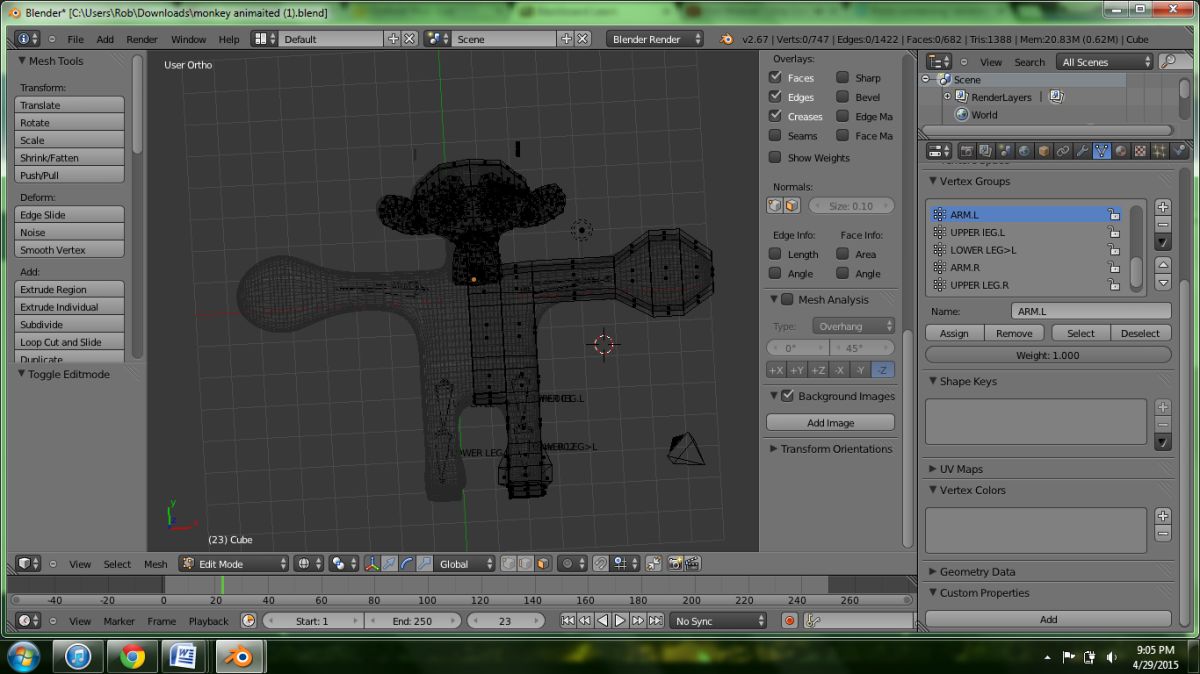Open the All Scenes outliner dropdown
This screenshot has height=674, width=1200.
(1106, 62)
